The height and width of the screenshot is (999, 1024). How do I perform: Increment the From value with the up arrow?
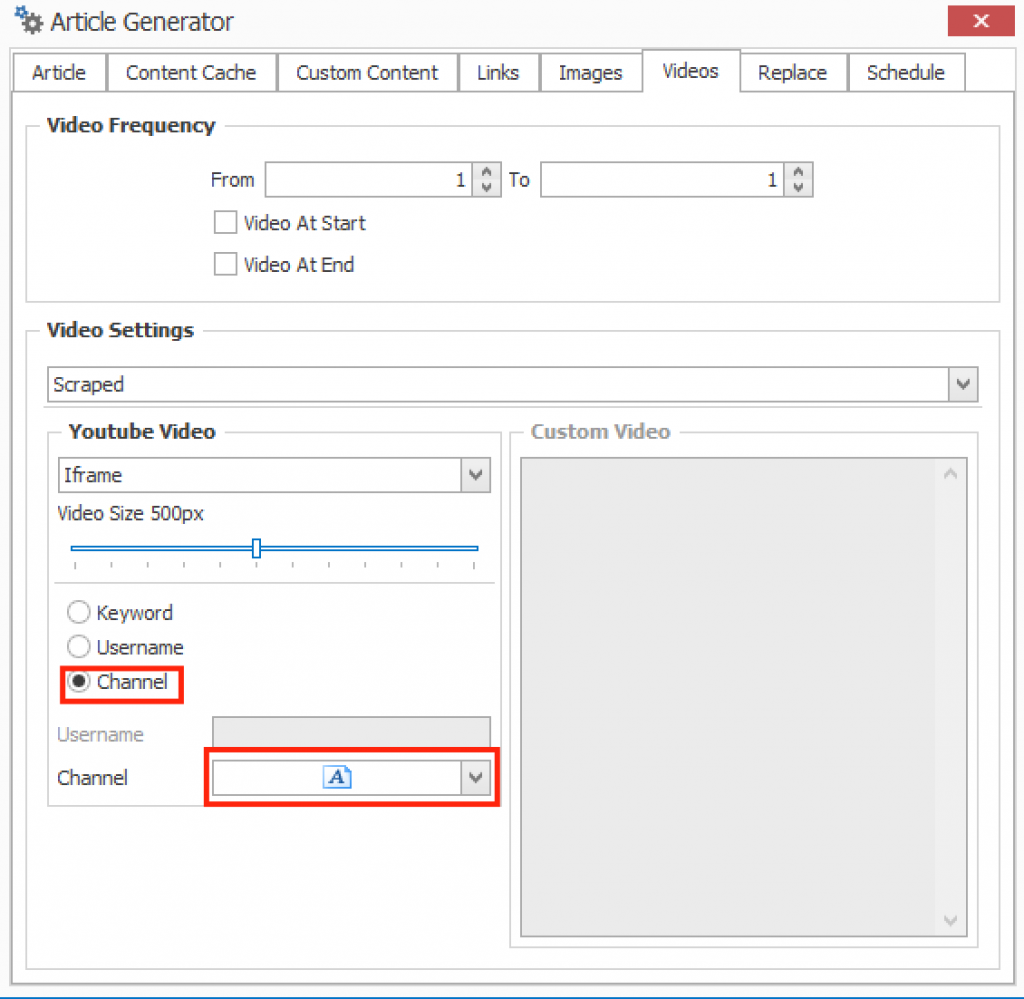[485, 173]
